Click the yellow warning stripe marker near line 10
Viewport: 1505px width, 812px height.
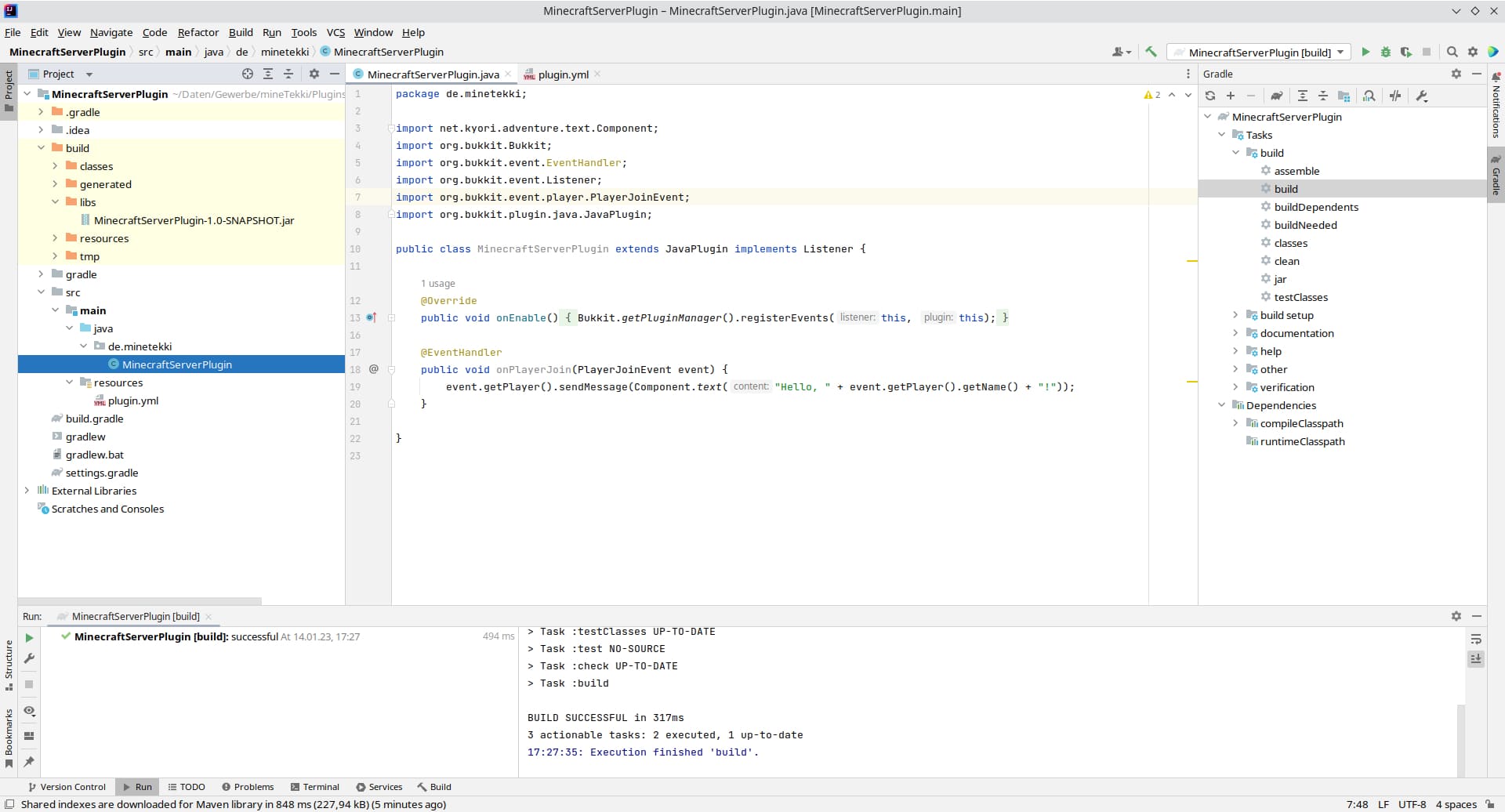click(x=1191, y=260)
